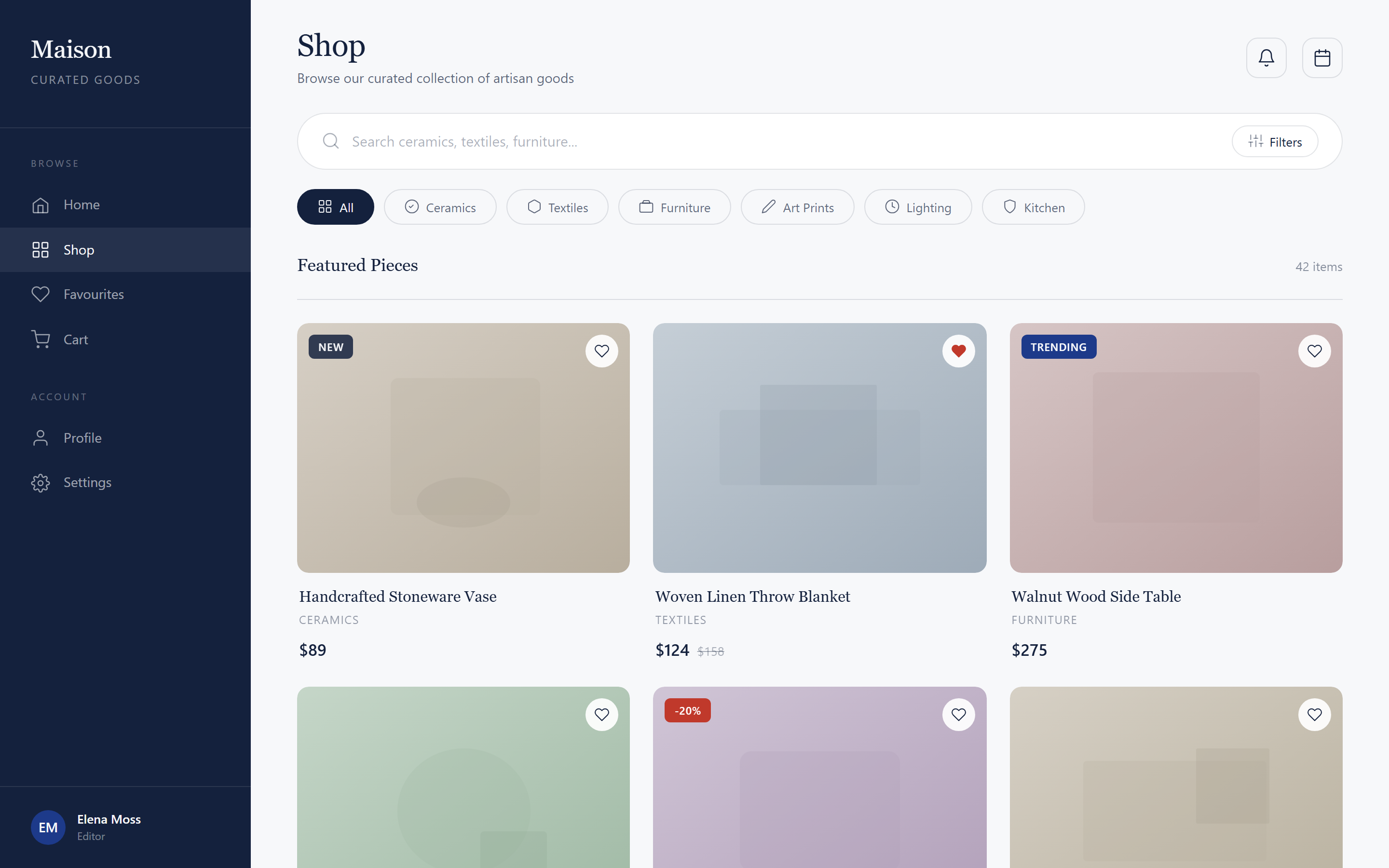This screenshot has width=1389, height=868.
Task: Click the TEXTILES label under blanket
Action: pos(681,620)
